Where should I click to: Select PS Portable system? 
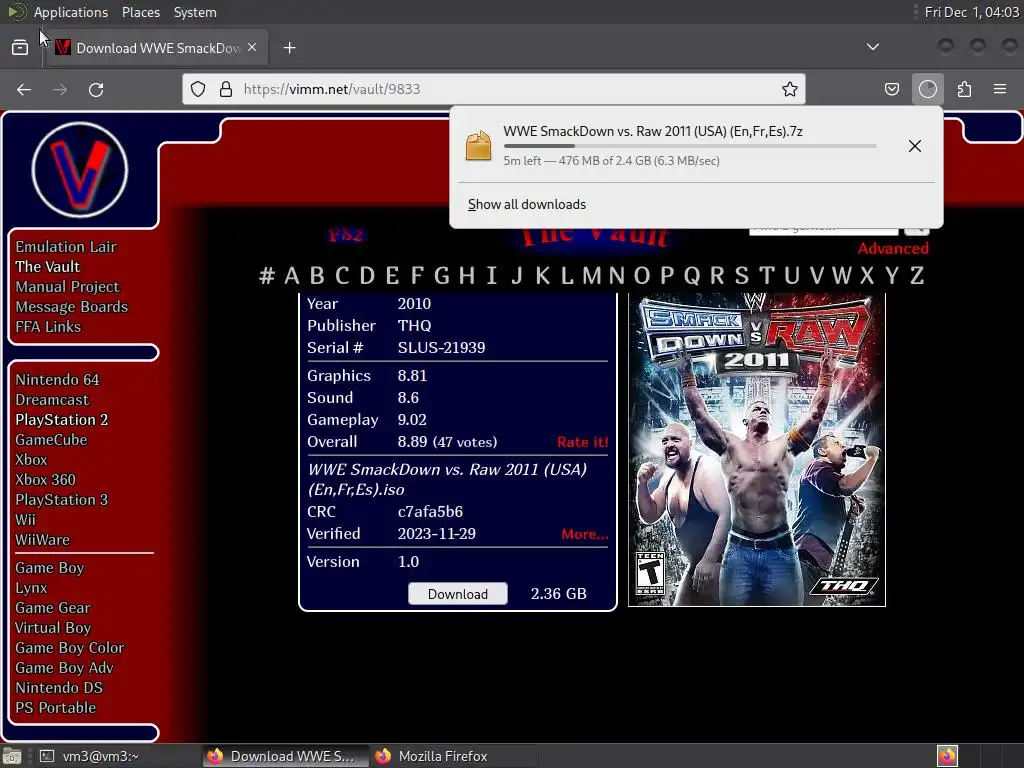[56, 708]
